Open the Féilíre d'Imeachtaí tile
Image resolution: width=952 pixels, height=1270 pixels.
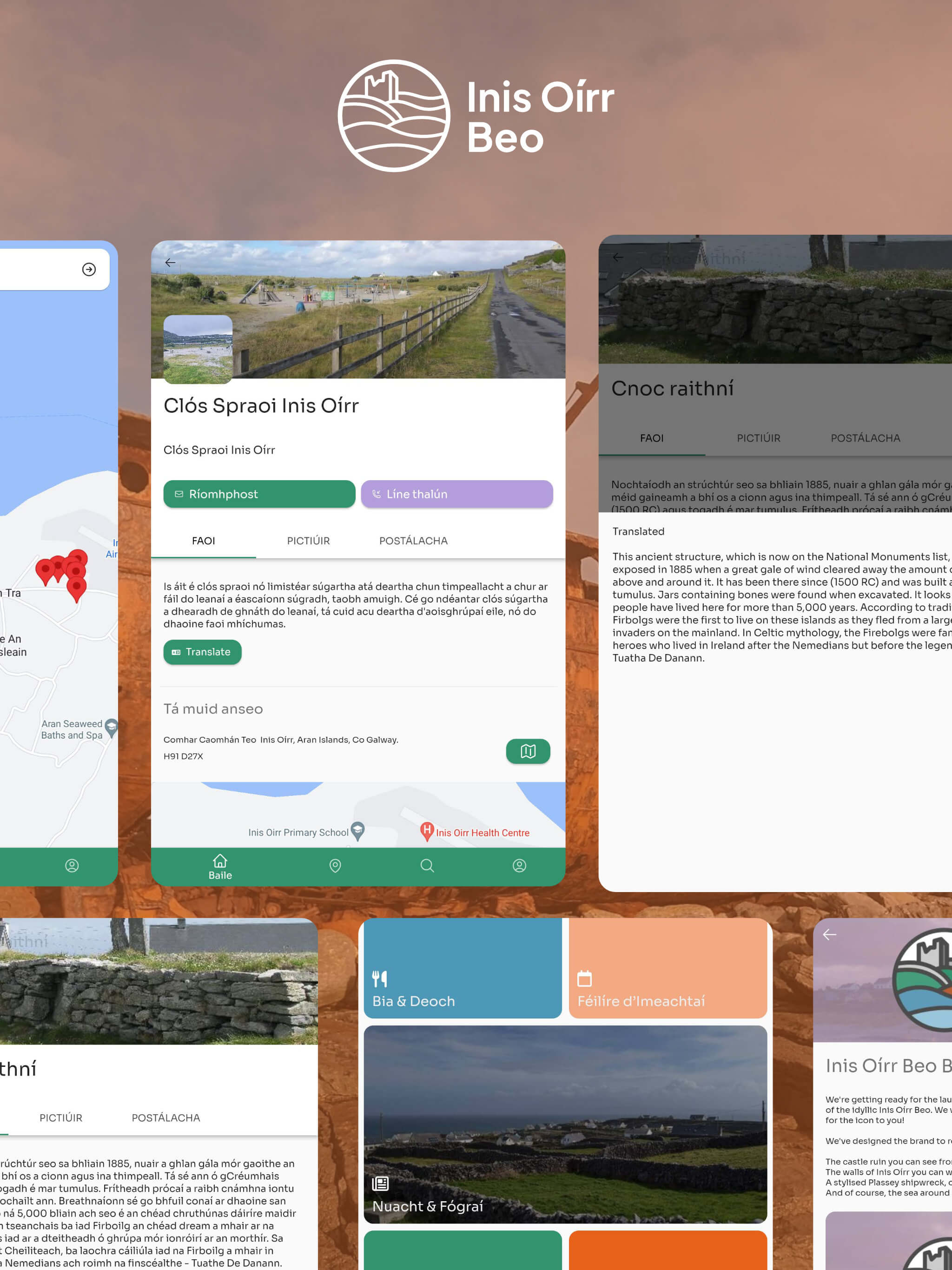point(668,968)
